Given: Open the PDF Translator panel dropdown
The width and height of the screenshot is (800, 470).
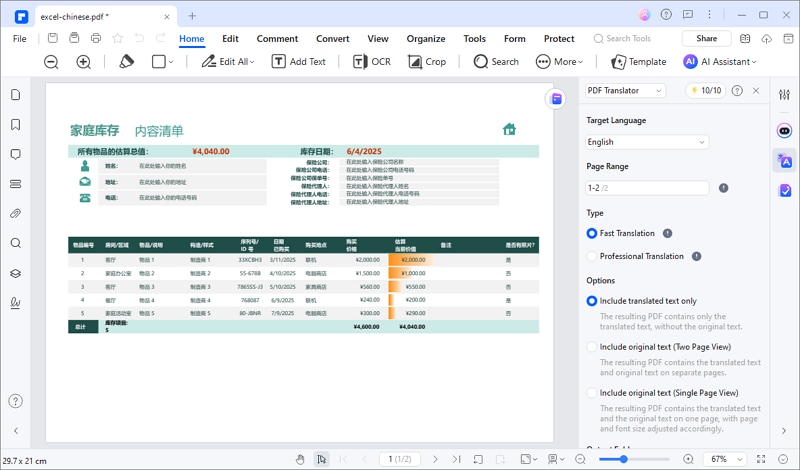Looking at the screenshot, I should 624,90.
